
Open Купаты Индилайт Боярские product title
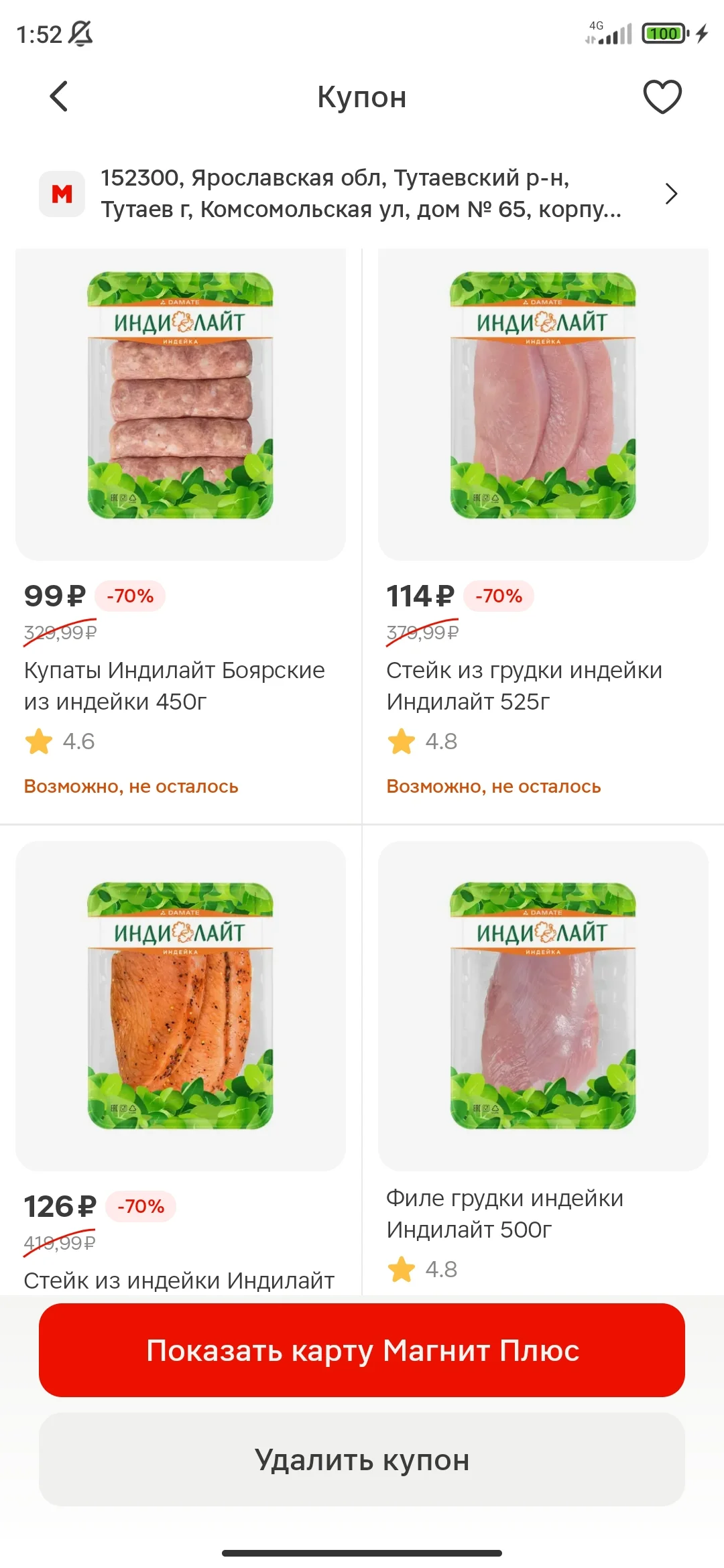(x=174, y=685)
